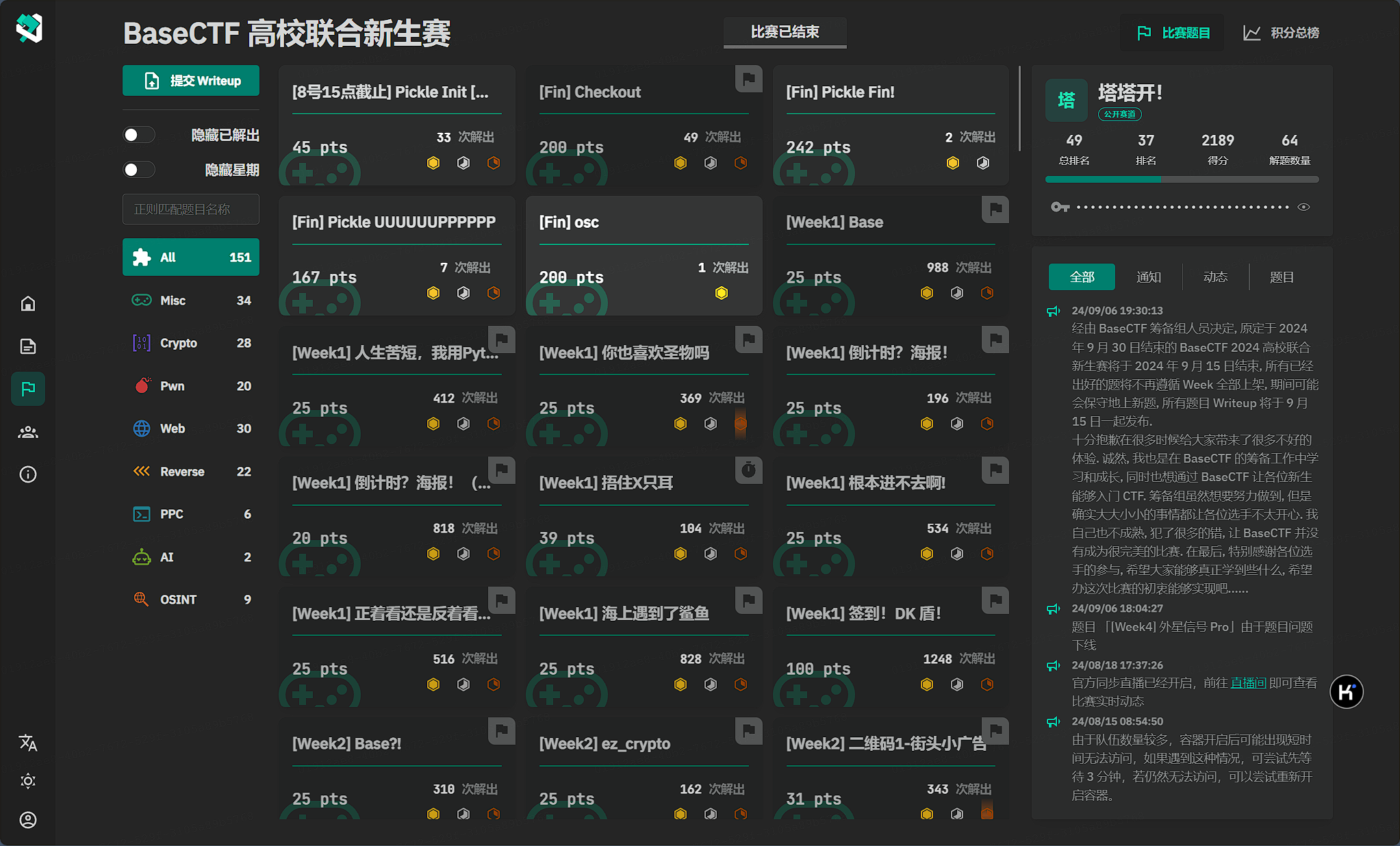Toggle 隐藏已解出 switch
1400x846 pixels.
tap(139, 135)
